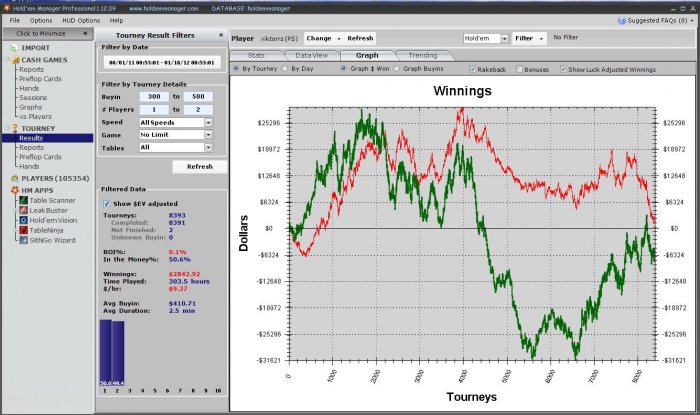Screen dimensions: 700x415
Task: Collapse sidebar with Click to Minimize arrow
Action: pos(85,33)
